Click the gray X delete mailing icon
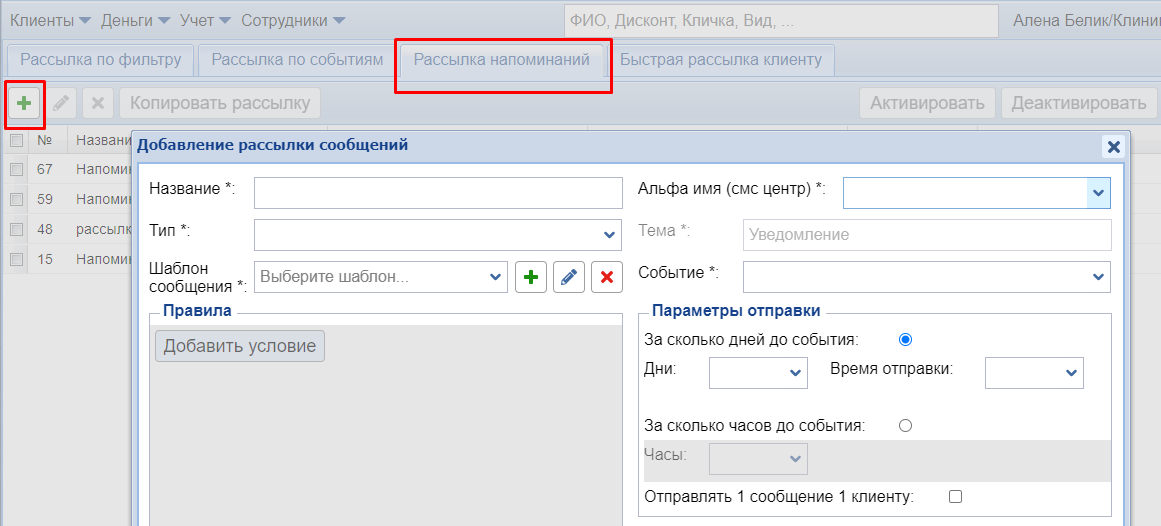The height and width of the screenshot is (526, 1161). (97, 103)
